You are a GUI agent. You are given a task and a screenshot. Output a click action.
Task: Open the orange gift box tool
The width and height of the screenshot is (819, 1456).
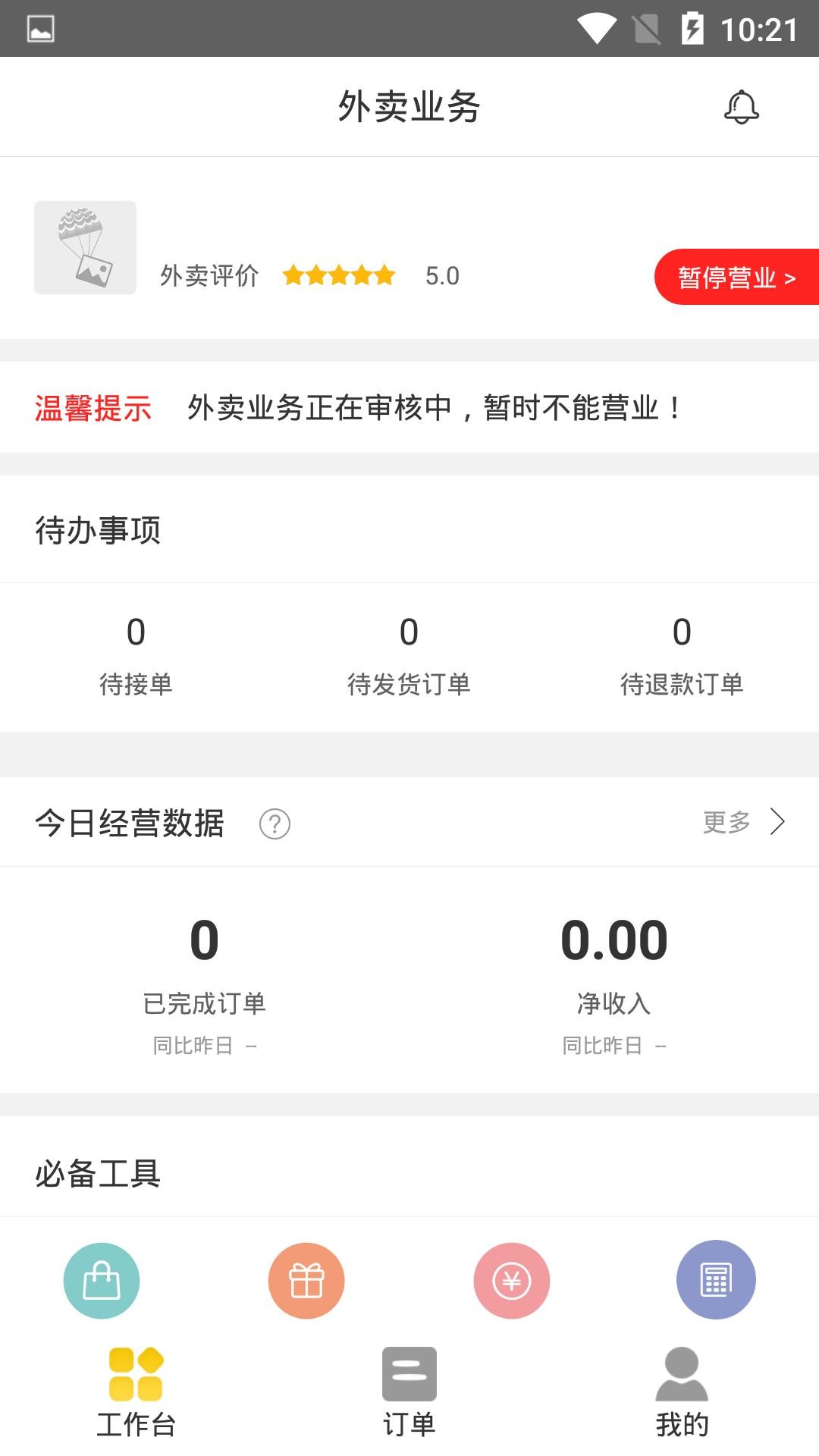[x=306, y=1281]
